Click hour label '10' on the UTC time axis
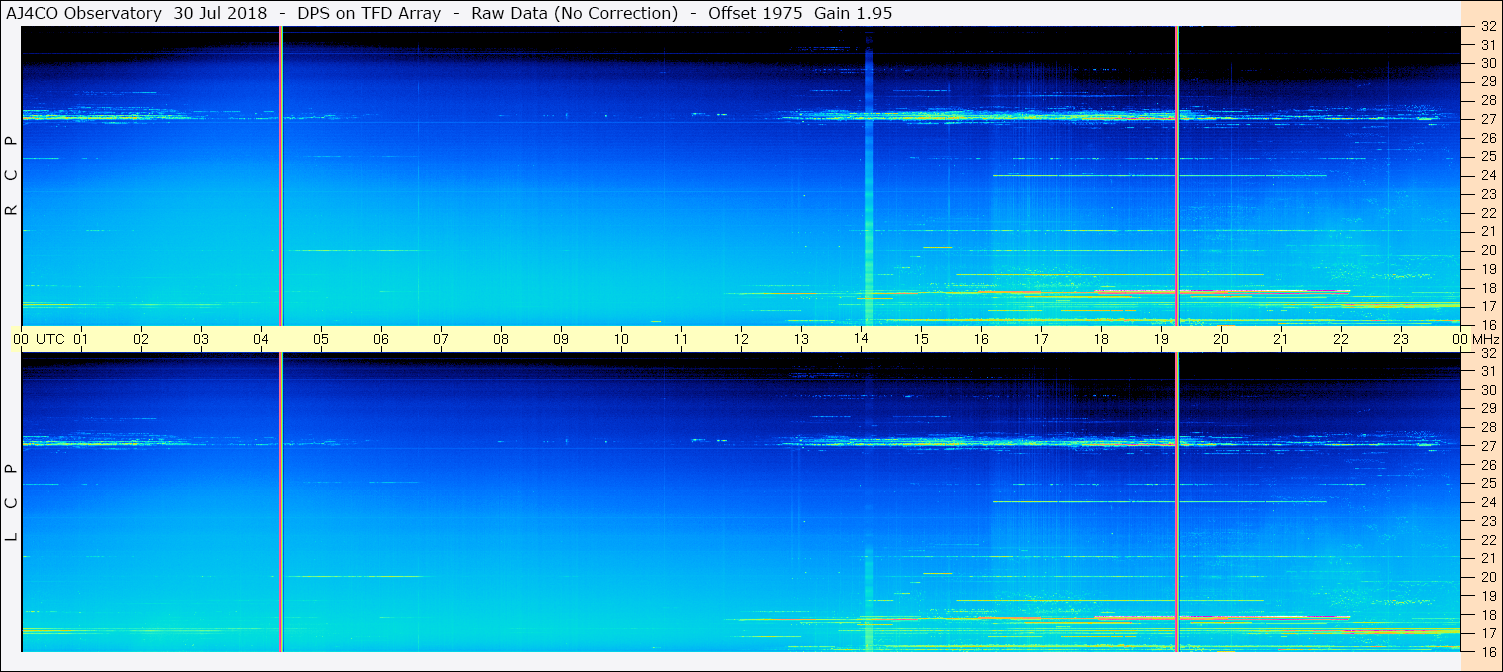This screenshot has height=672, width=1503. click(621, 339)
